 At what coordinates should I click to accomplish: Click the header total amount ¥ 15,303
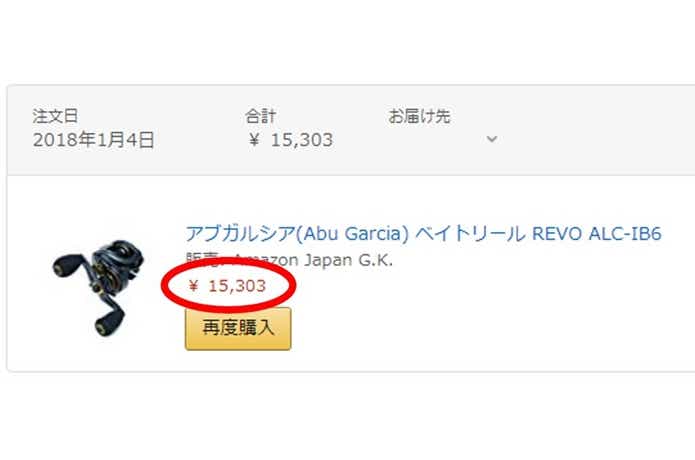290,140
